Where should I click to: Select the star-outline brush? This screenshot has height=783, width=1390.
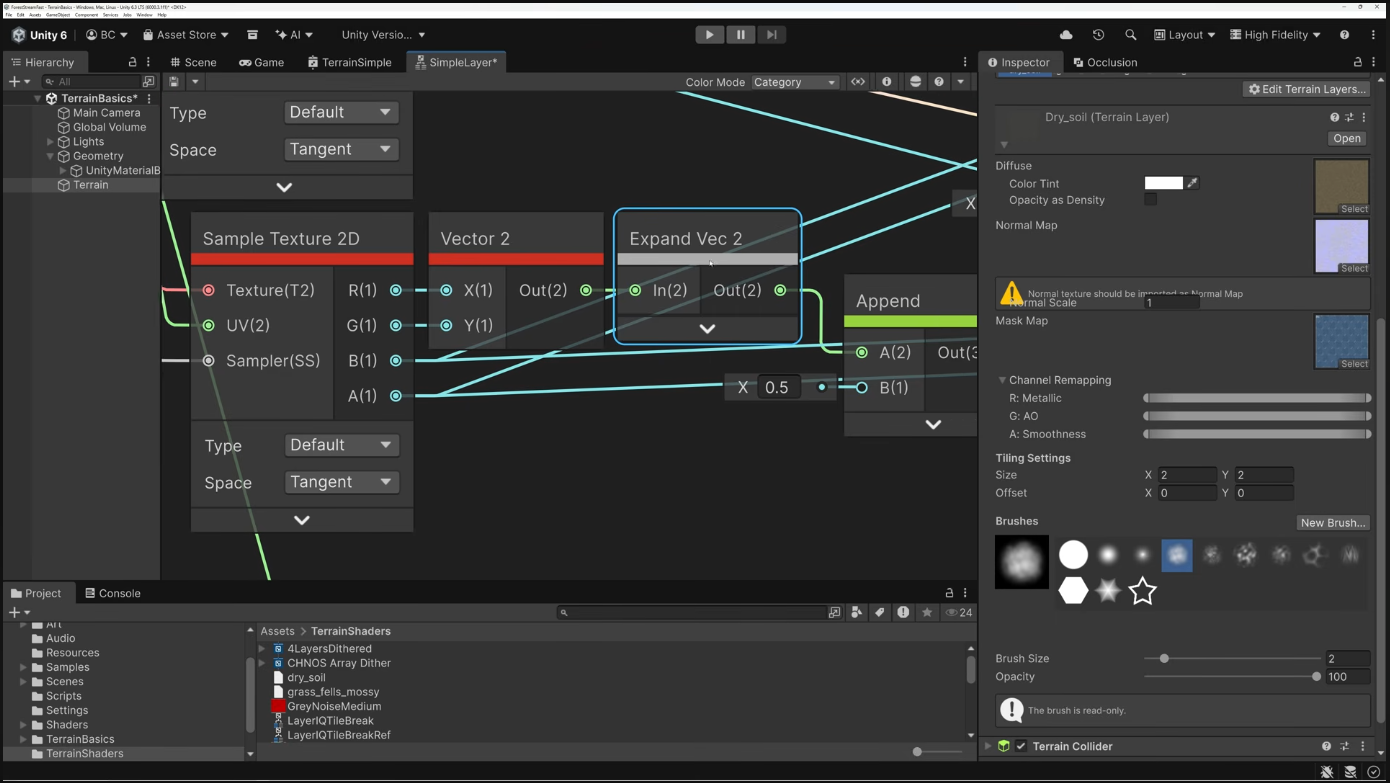pyautogui.click(x=1142, y=591)
